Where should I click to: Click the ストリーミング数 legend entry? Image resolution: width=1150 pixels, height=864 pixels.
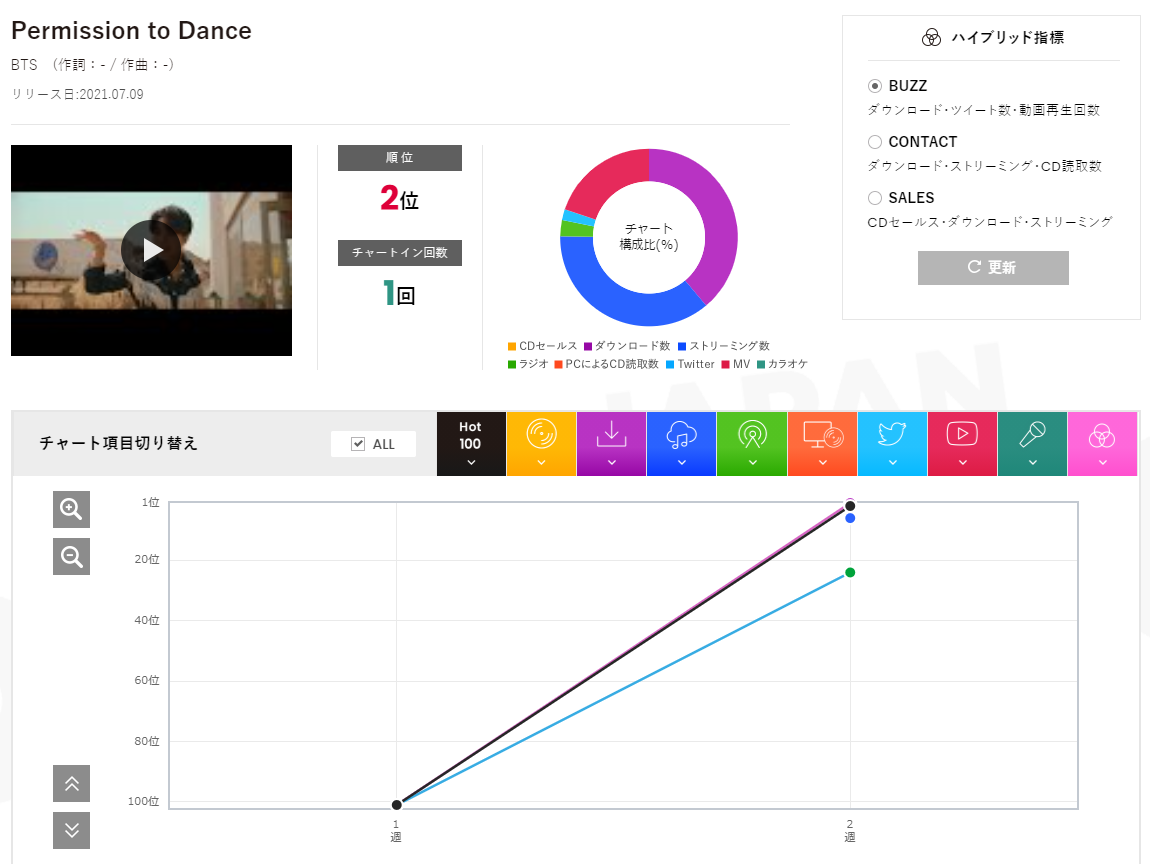pos(724,346)
